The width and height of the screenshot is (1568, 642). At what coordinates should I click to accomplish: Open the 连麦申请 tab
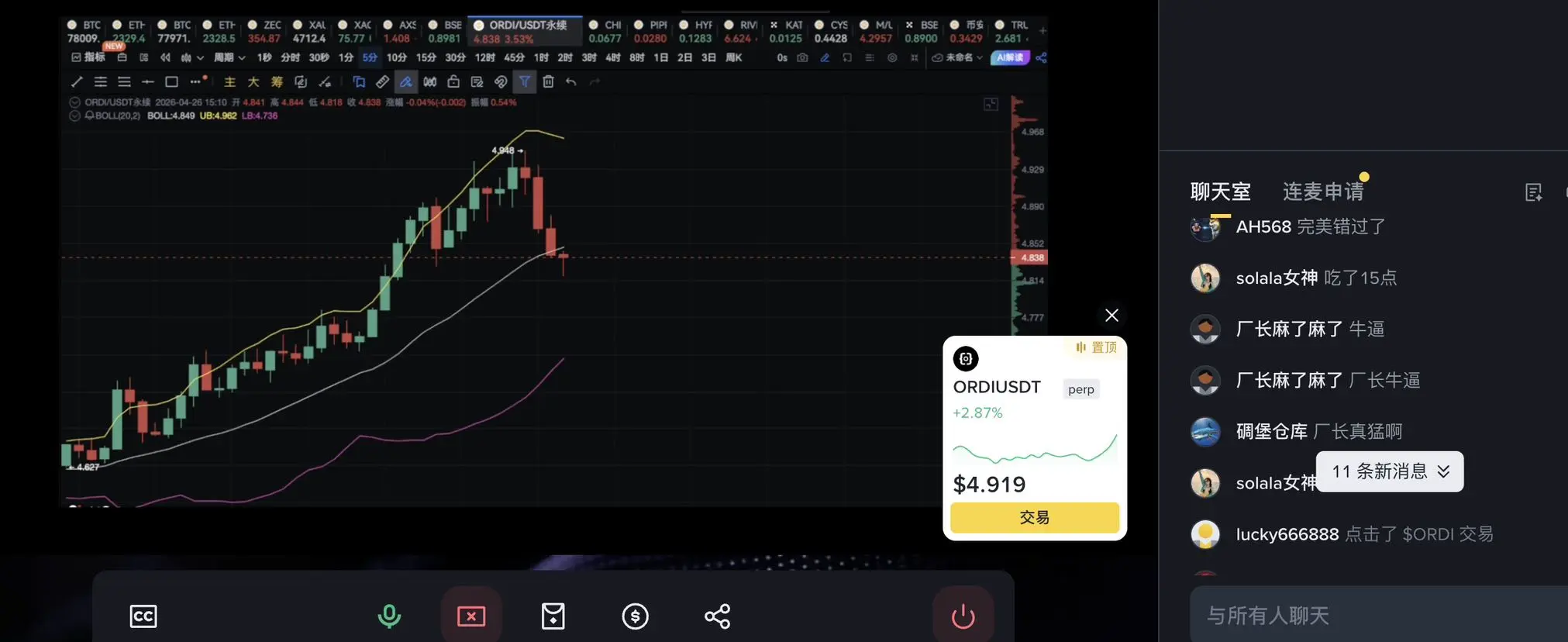pos(1323,192)
